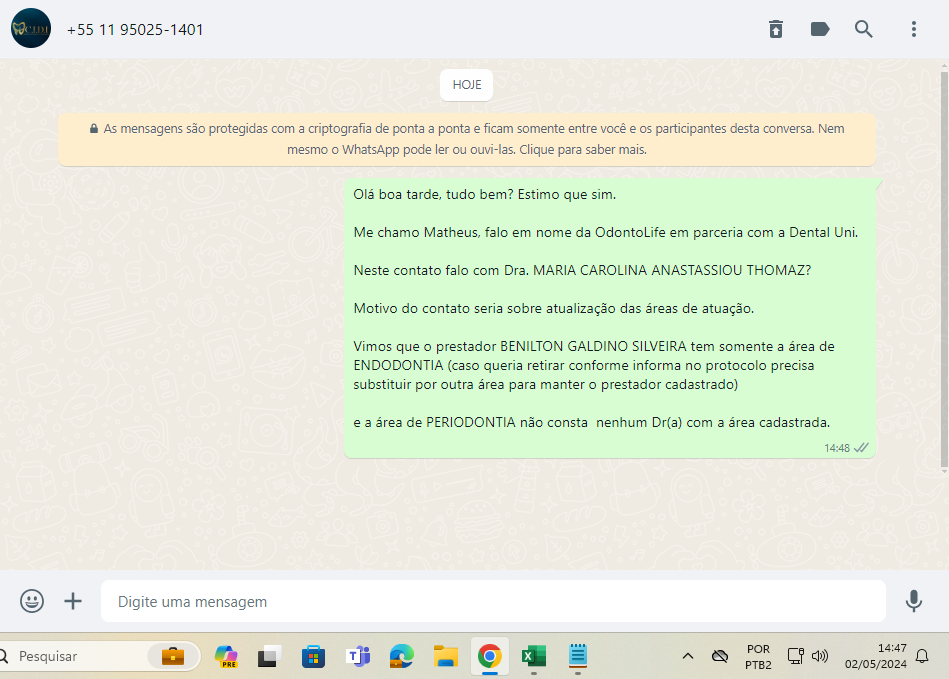Image resolution: width=949 pixels, height=679 pixels.
Task: Open the notifications bell icon
Action: pyautogui.click(x=922, y=656)
